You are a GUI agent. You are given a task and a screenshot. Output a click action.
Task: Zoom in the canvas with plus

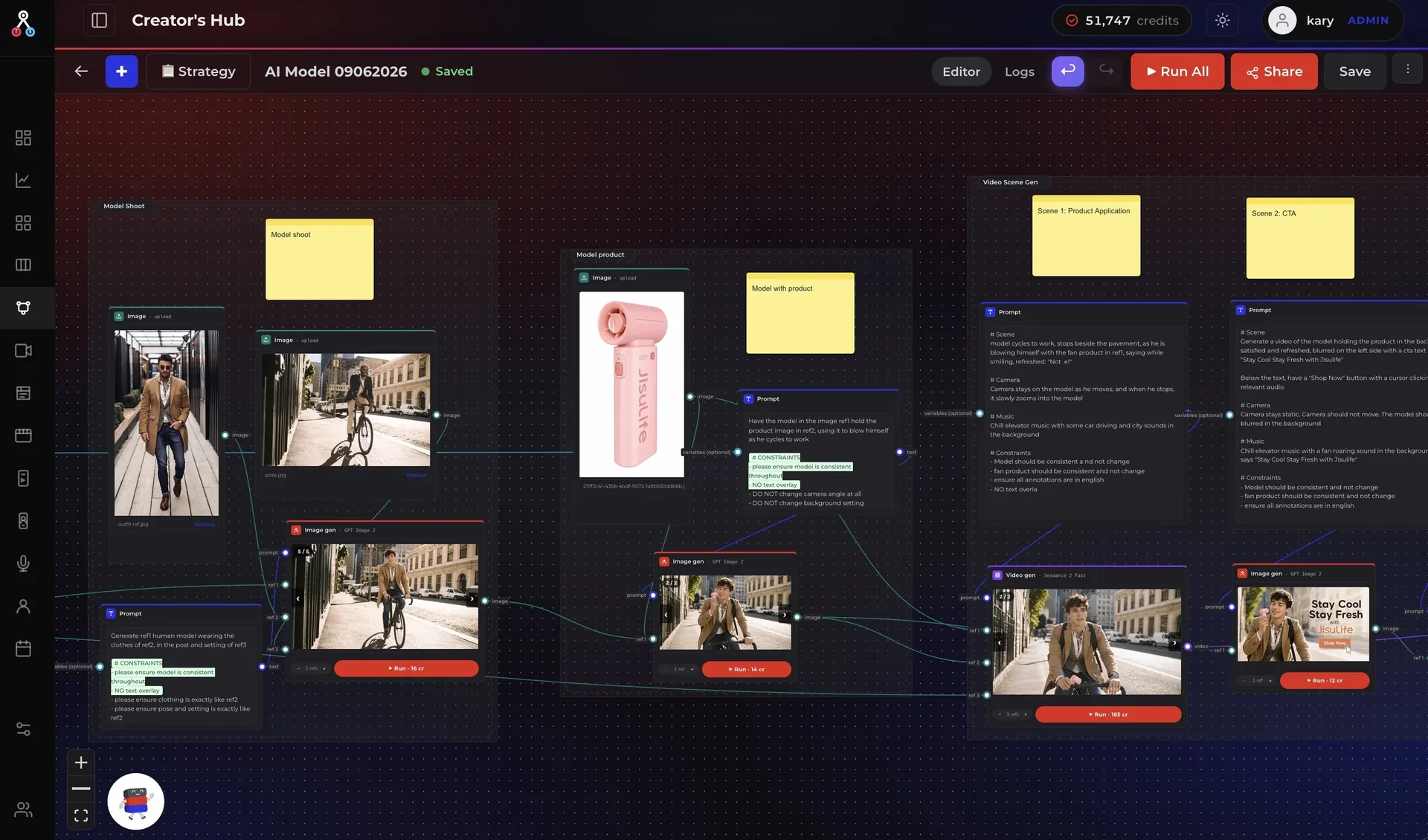click(x=81, y=762)
